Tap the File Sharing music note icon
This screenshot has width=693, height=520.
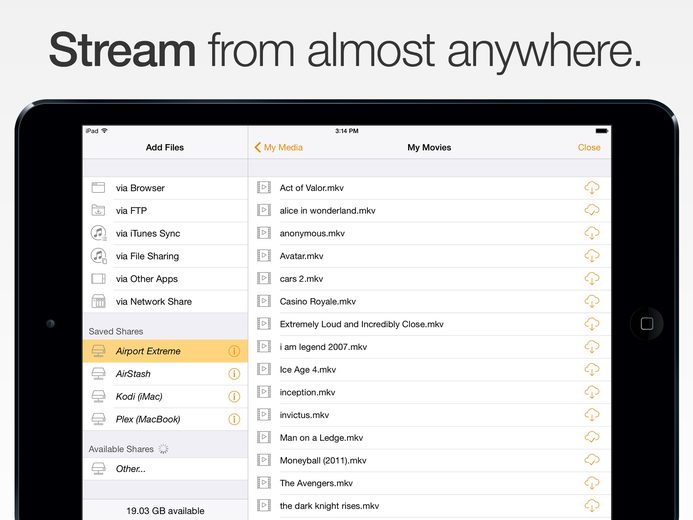[x=99, y=256]
